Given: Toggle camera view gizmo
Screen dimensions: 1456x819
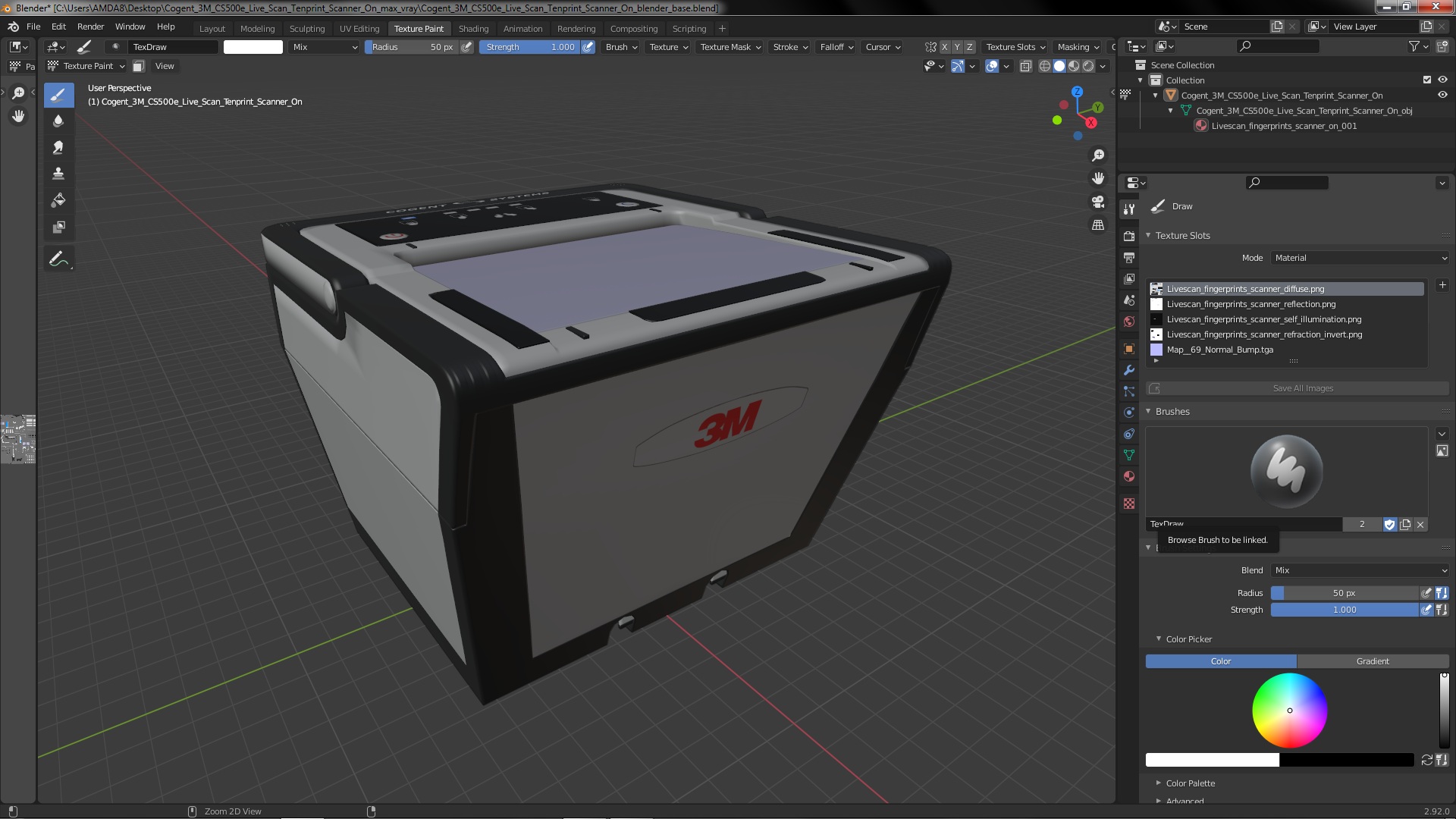Looking at the screenshot, I should coord(1098,202).
